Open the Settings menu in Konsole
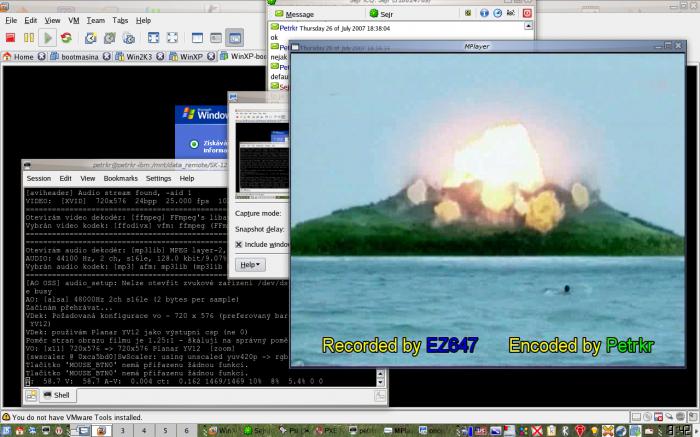This screenshot has width=700, height=437. click(x=158, y=179)
